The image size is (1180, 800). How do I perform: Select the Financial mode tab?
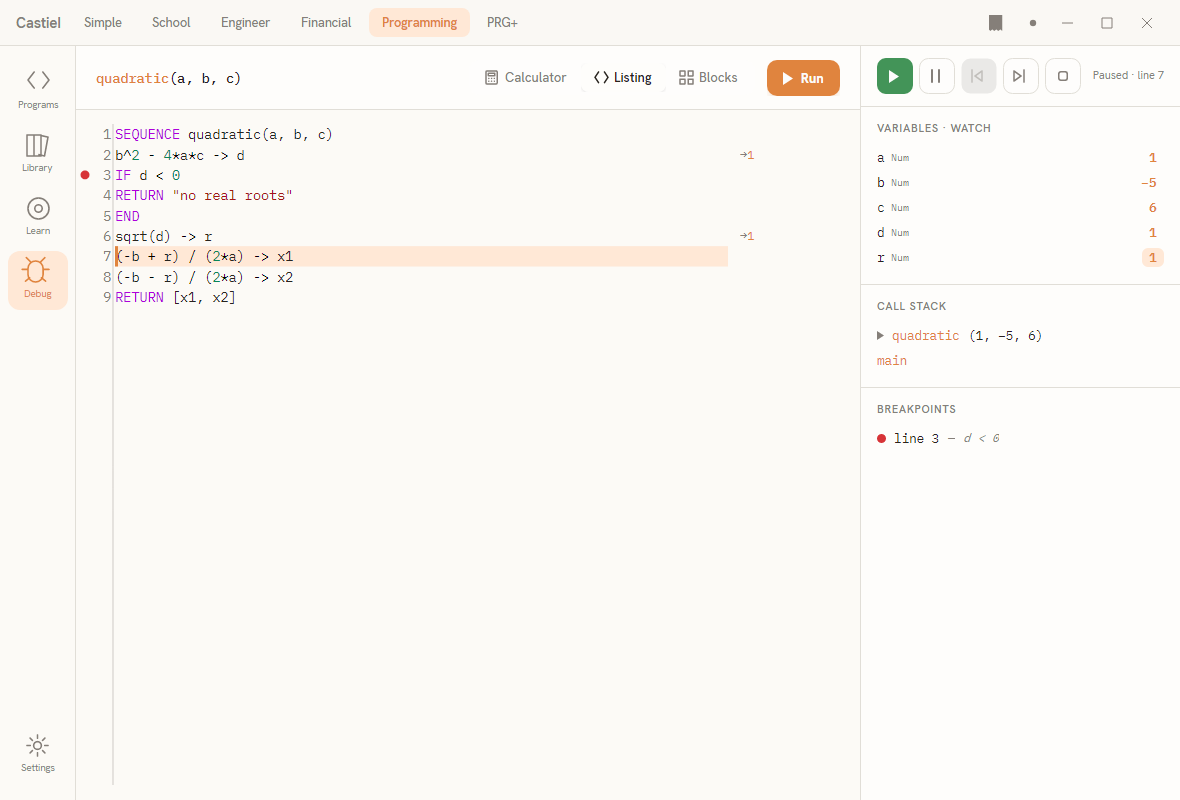(x=326, y=23)
